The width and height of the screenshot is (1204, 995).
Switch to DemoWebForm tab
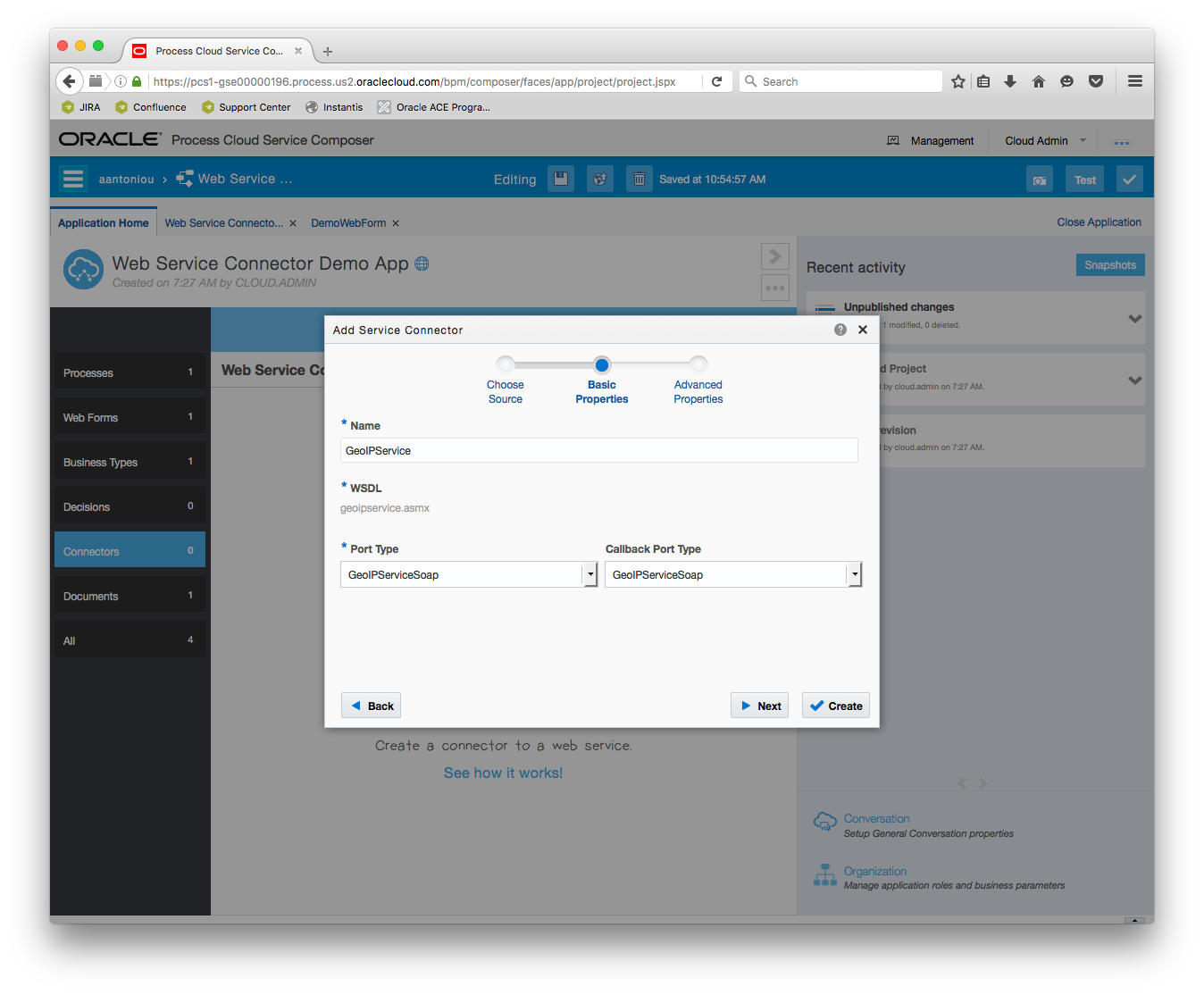coord(348,223)
